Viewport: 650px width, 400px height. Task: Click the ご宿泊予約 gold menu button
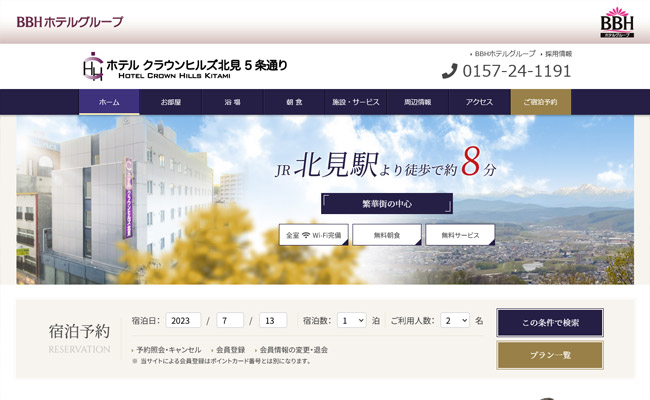[x=541, y=102]
